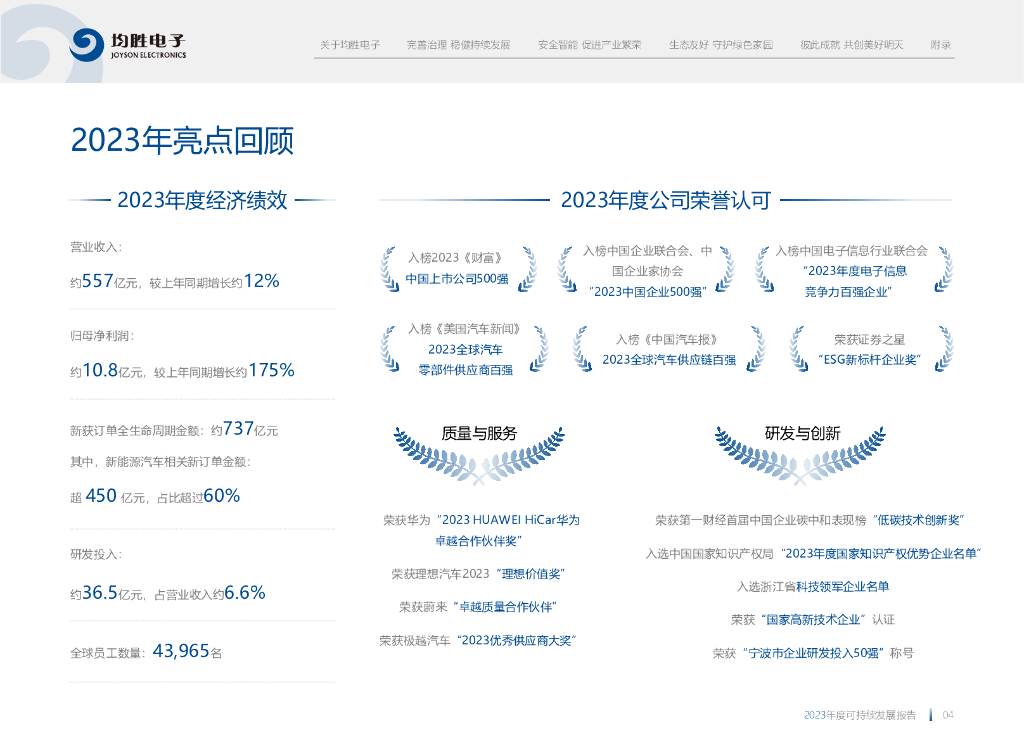Screen dimensions: 1024x754
Task: Select the 生态友好 守护绿色家园 tab
Action: [x=721, y=45]
